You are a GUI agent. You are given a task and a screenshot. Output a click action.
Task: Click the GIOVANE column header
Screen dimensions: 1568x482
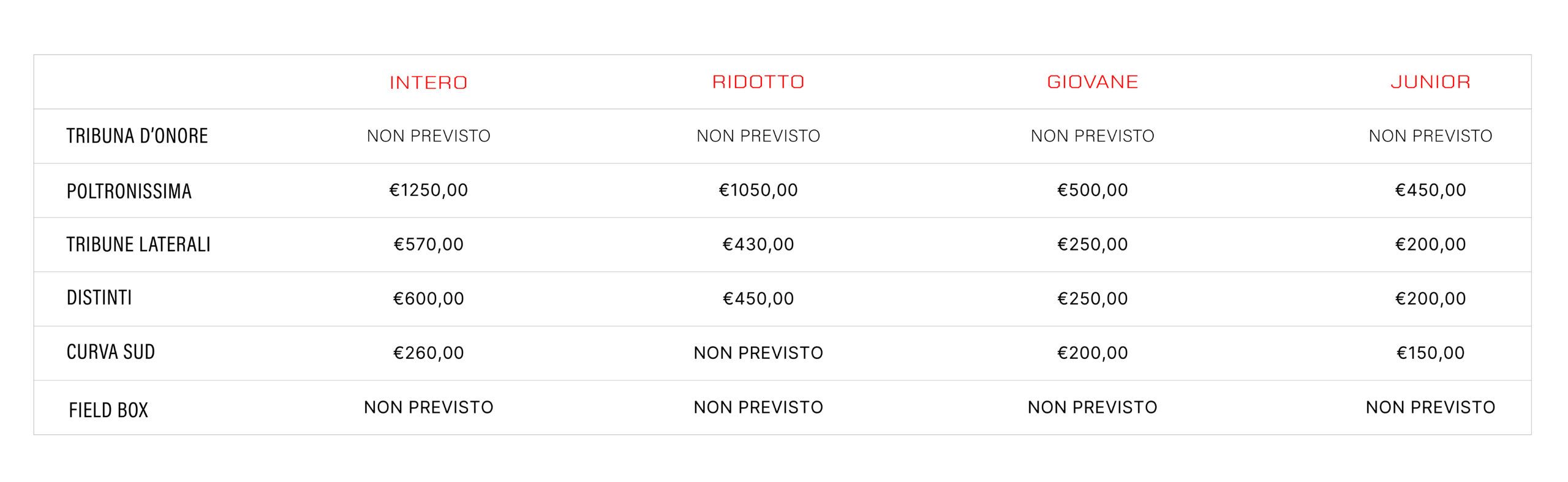(1092, 82)
